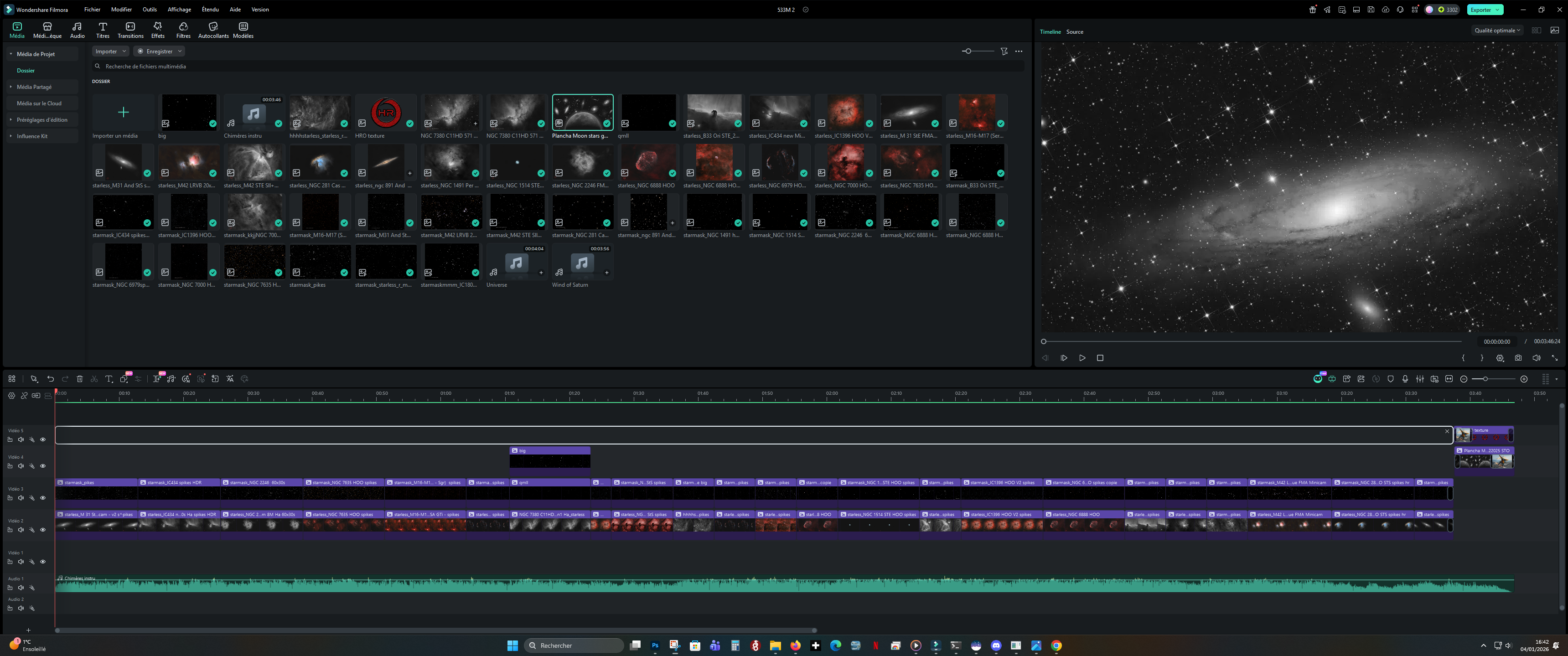Open the Importer dropdown
Image resolution: width=1568 pixels, height=656 pixels.
[x=110, y=51]
